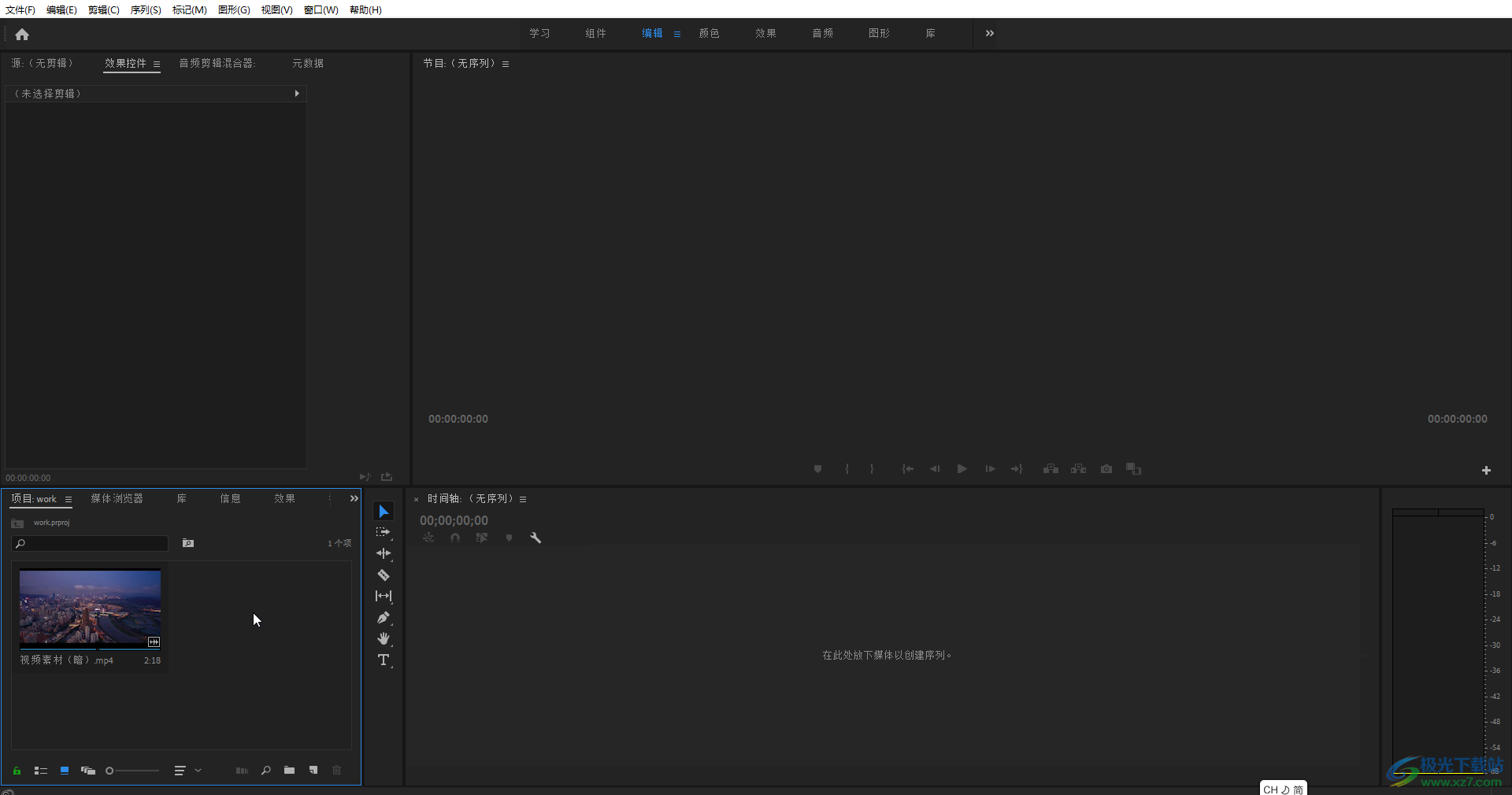Screen dimensions: 1512x795
Task: Select the Ripple Edit tool
Action: (384, 554)
